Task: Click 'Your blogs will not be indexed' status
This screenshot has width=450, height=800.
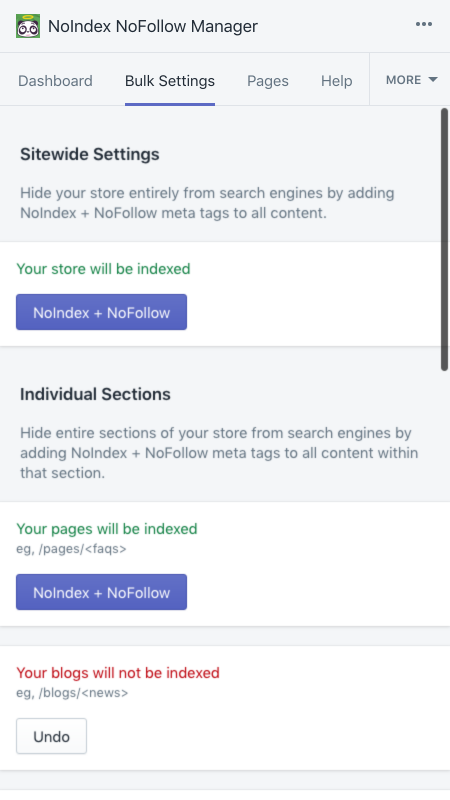Action: coord(118,673)
